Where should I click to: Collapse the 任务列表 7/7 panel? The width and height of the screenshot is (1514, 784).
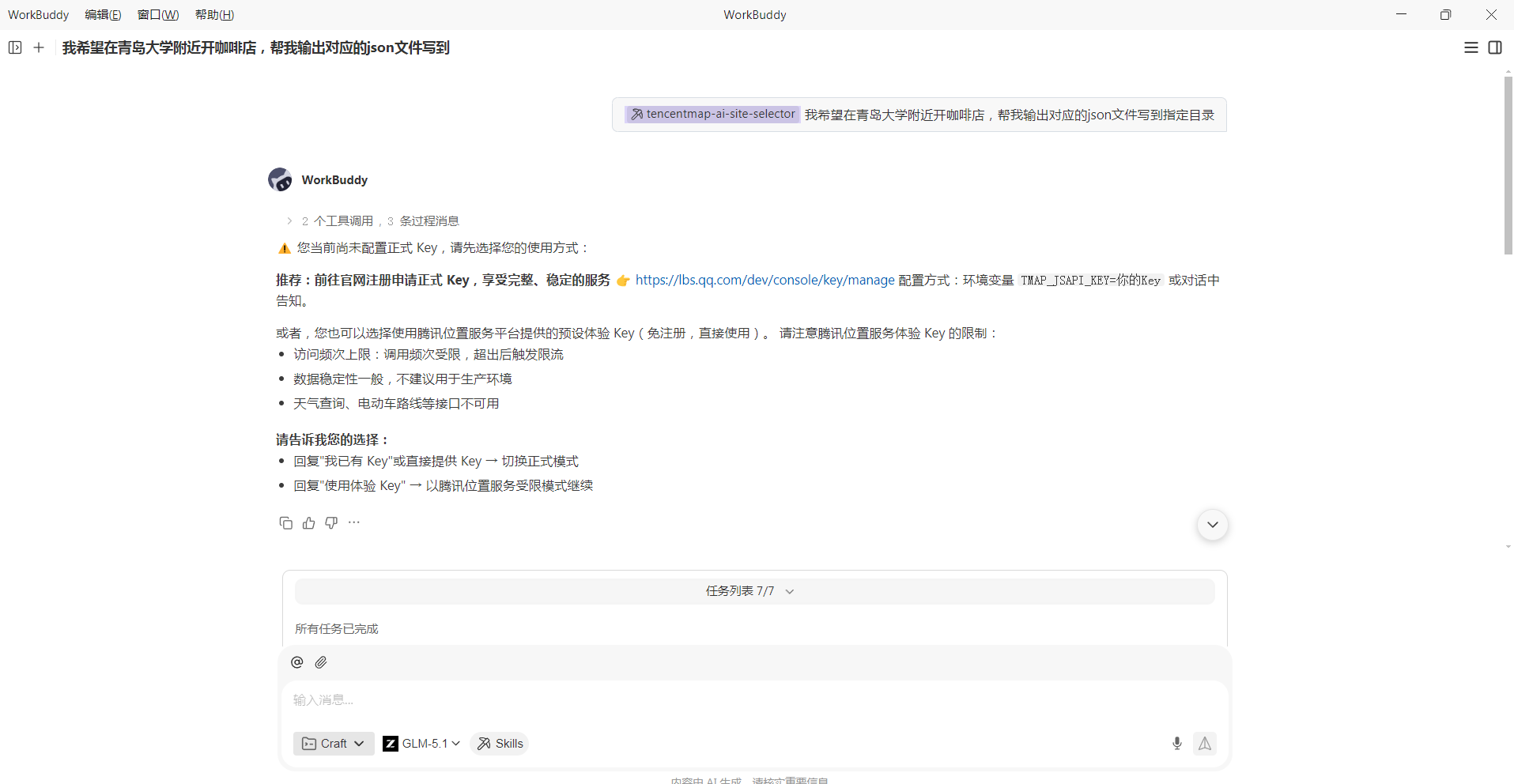[x=755, y=591]
